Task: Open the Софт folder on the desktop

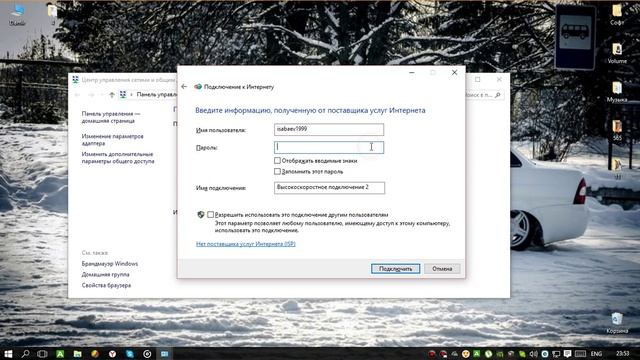Action: click(617, 14)
